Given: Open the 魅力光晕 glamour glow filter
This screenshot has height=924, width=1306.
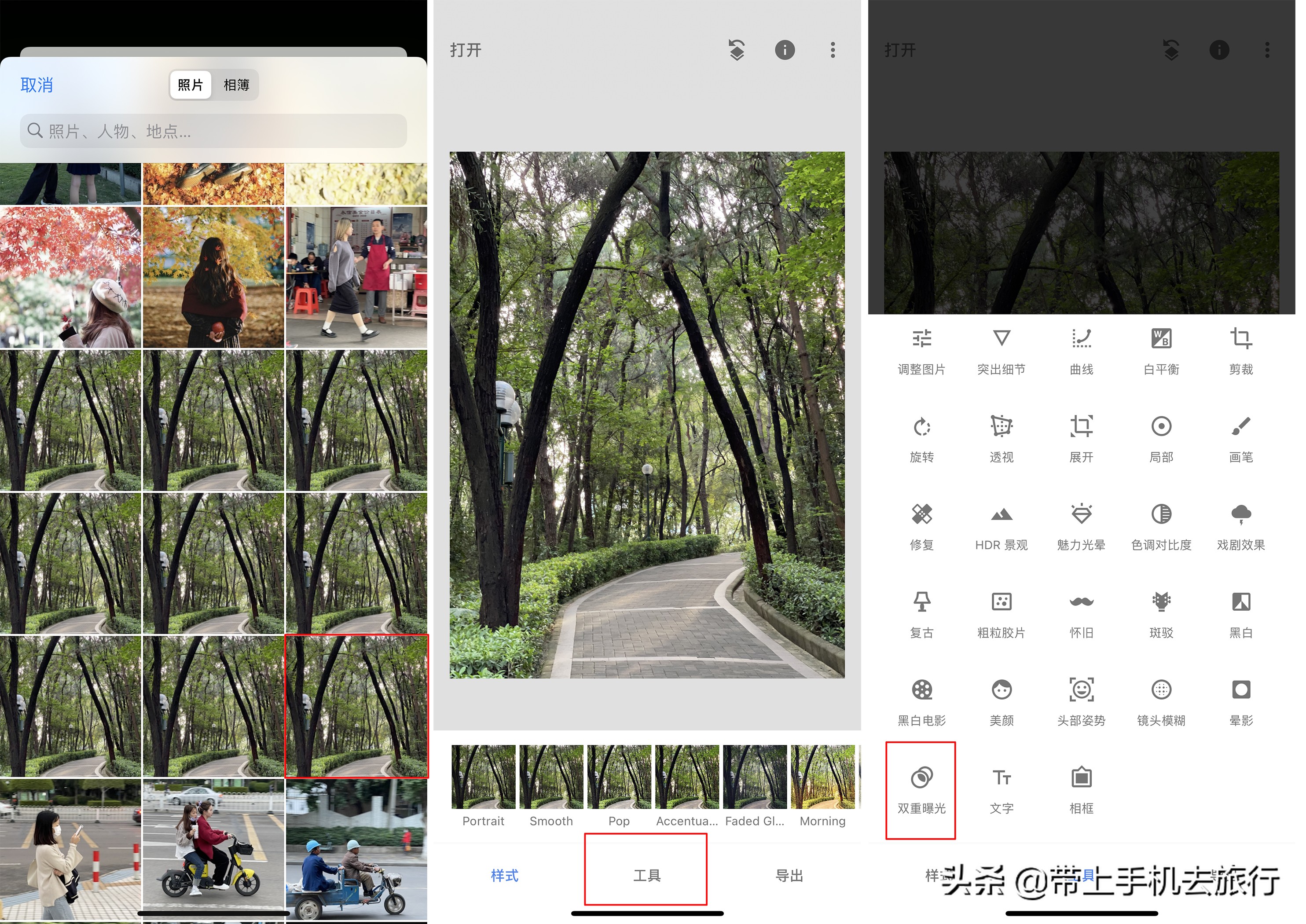Looking at the screenshot, I should [x=1081, y=528].
